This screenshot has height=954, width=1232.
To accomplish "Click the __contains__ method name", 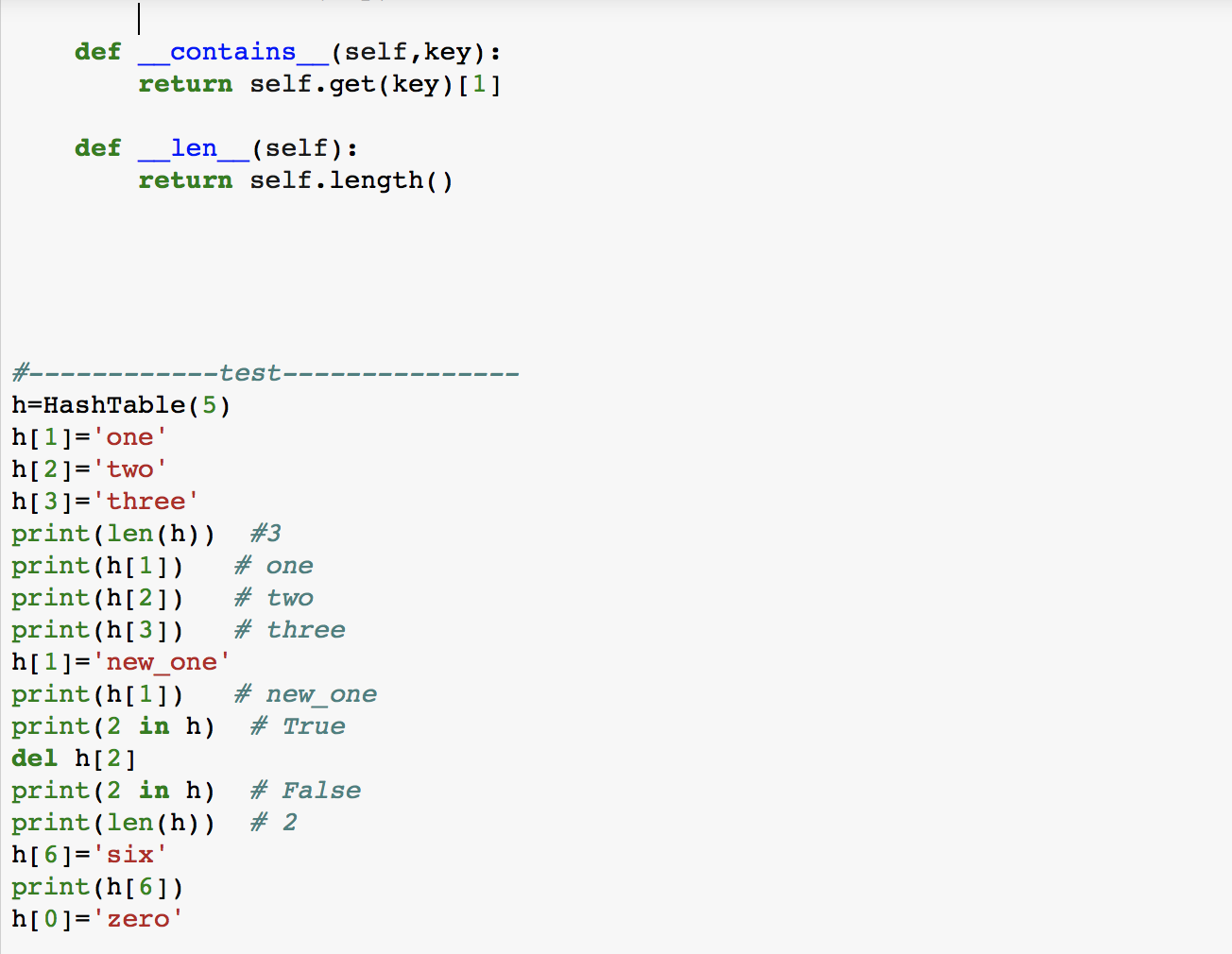I will pyautogui.click(x=235, y=52).
